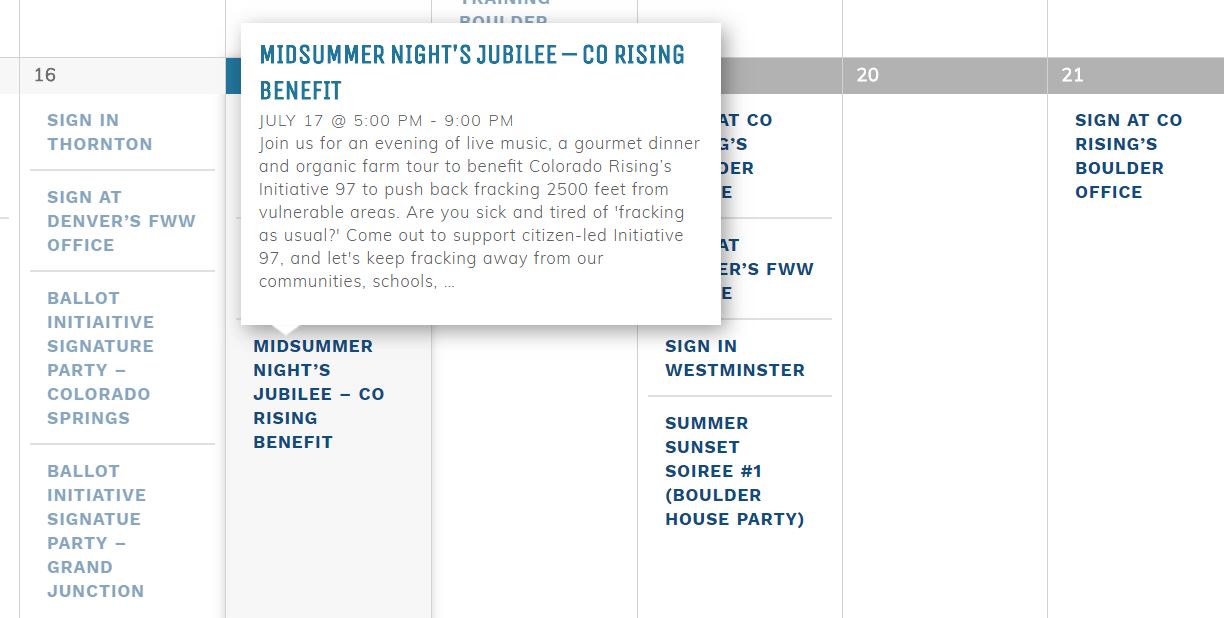Viewport: 1224px width, 618px height.
Task: Open Summer Sunset Soiree #1 Boulder House Party
Action: 735,471
